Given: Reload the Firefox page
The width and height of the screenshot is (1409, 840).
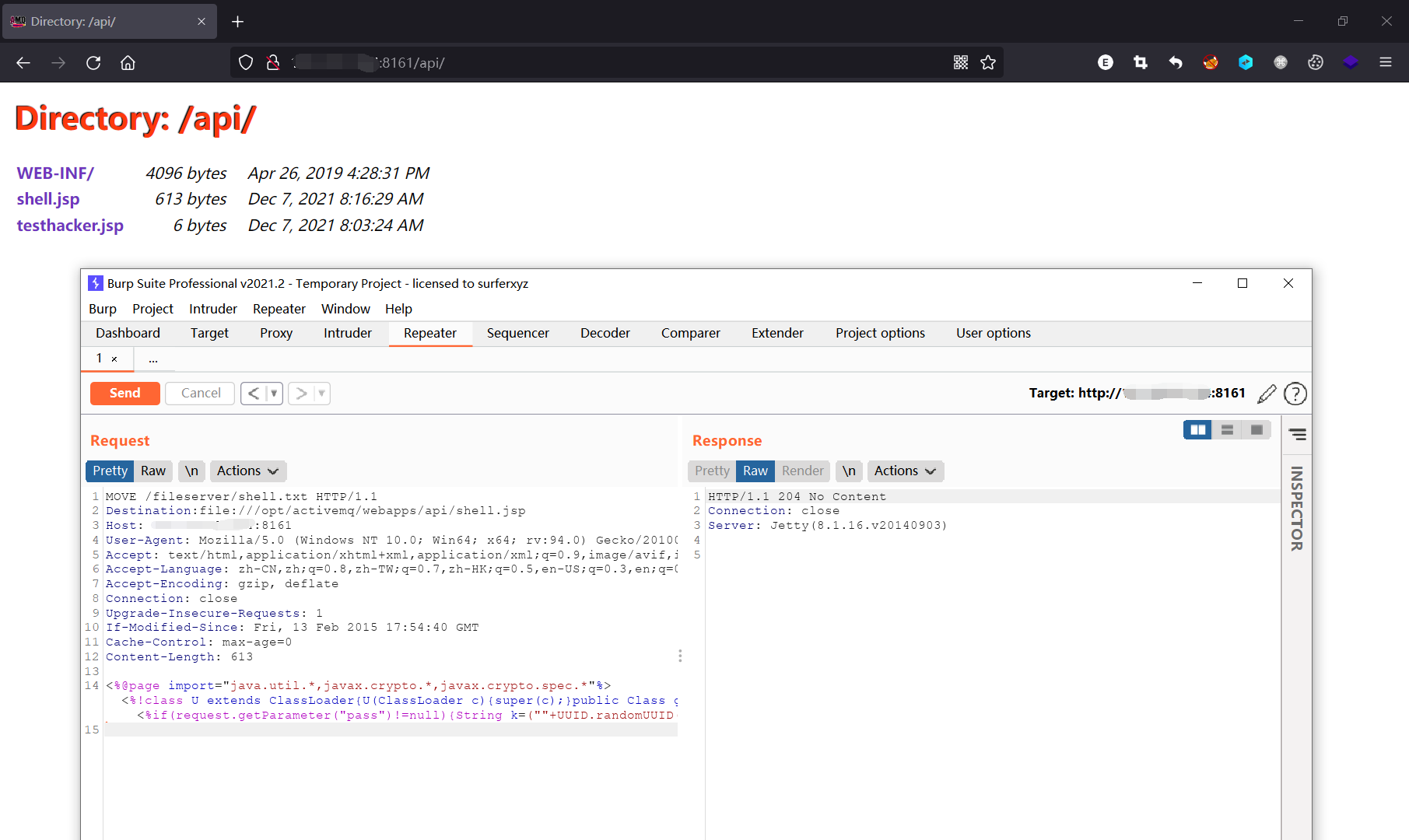Looking at the screenshot, I should [93, 63].
